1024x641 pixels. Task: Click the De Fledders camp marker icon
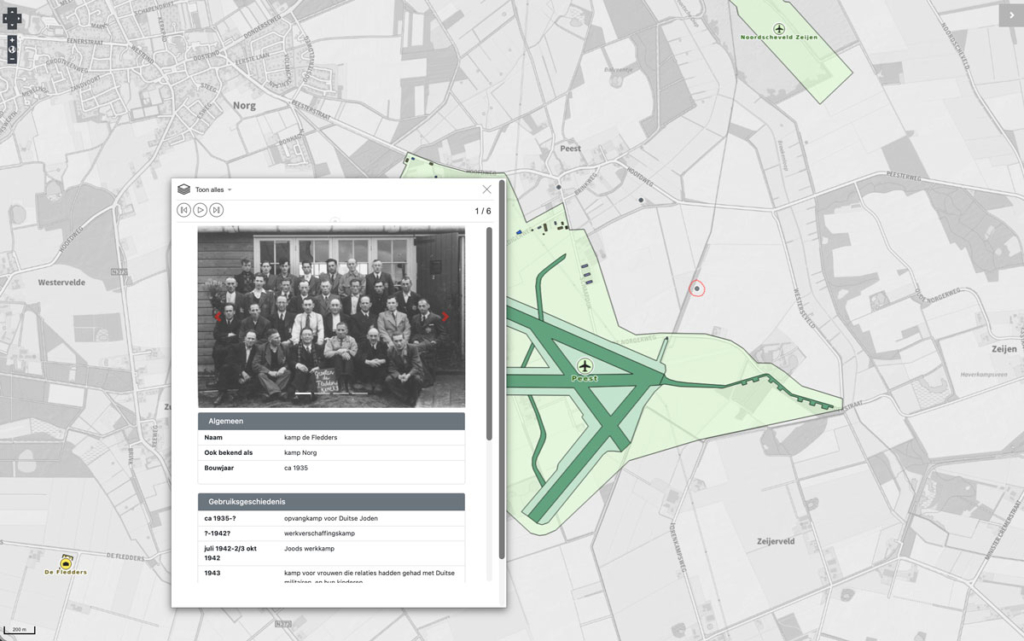coord(66,563)
